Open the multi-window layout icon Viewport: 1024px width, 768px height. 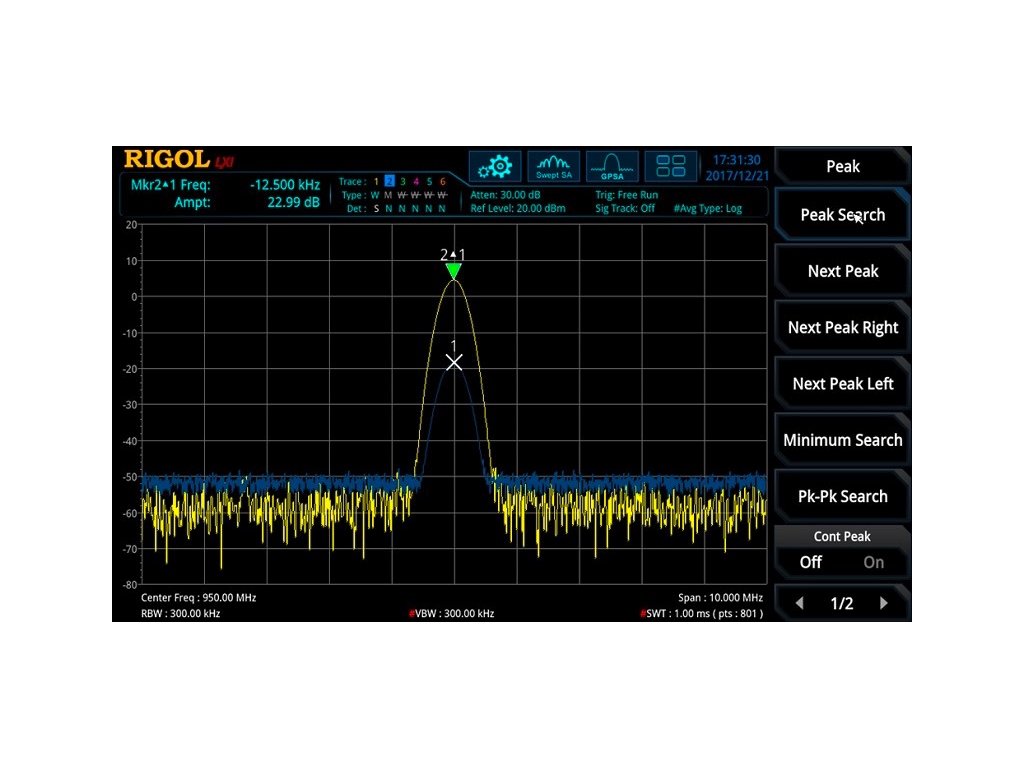click(671, 166)
